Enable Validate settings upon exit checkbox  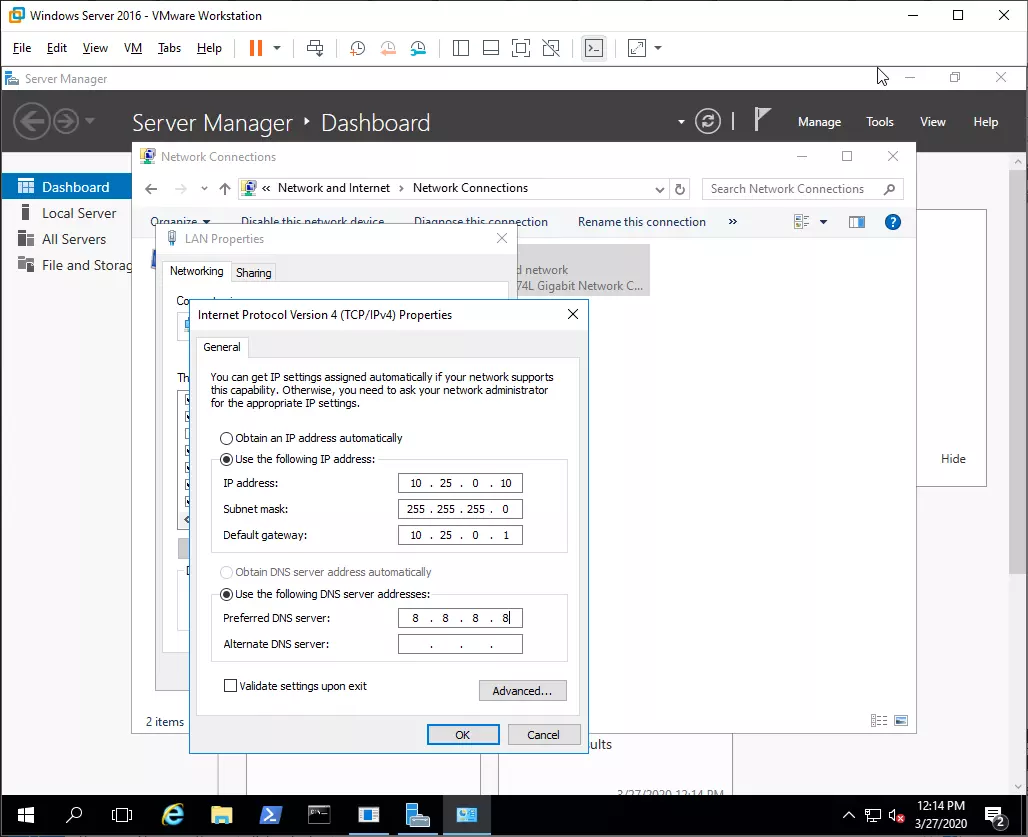tap(231, 686)
